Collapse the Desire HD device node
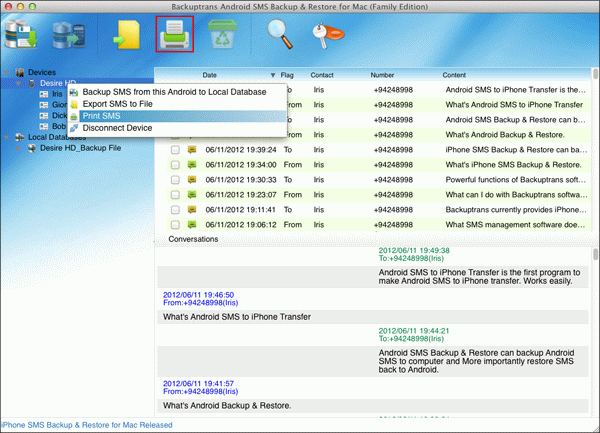The image size is (600, 433). 18,83
